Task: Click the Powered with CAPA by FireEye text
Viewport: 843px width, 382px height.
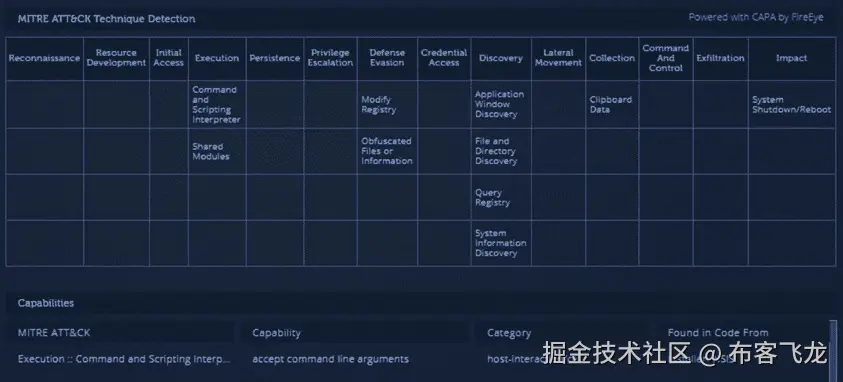Action: 756,17
